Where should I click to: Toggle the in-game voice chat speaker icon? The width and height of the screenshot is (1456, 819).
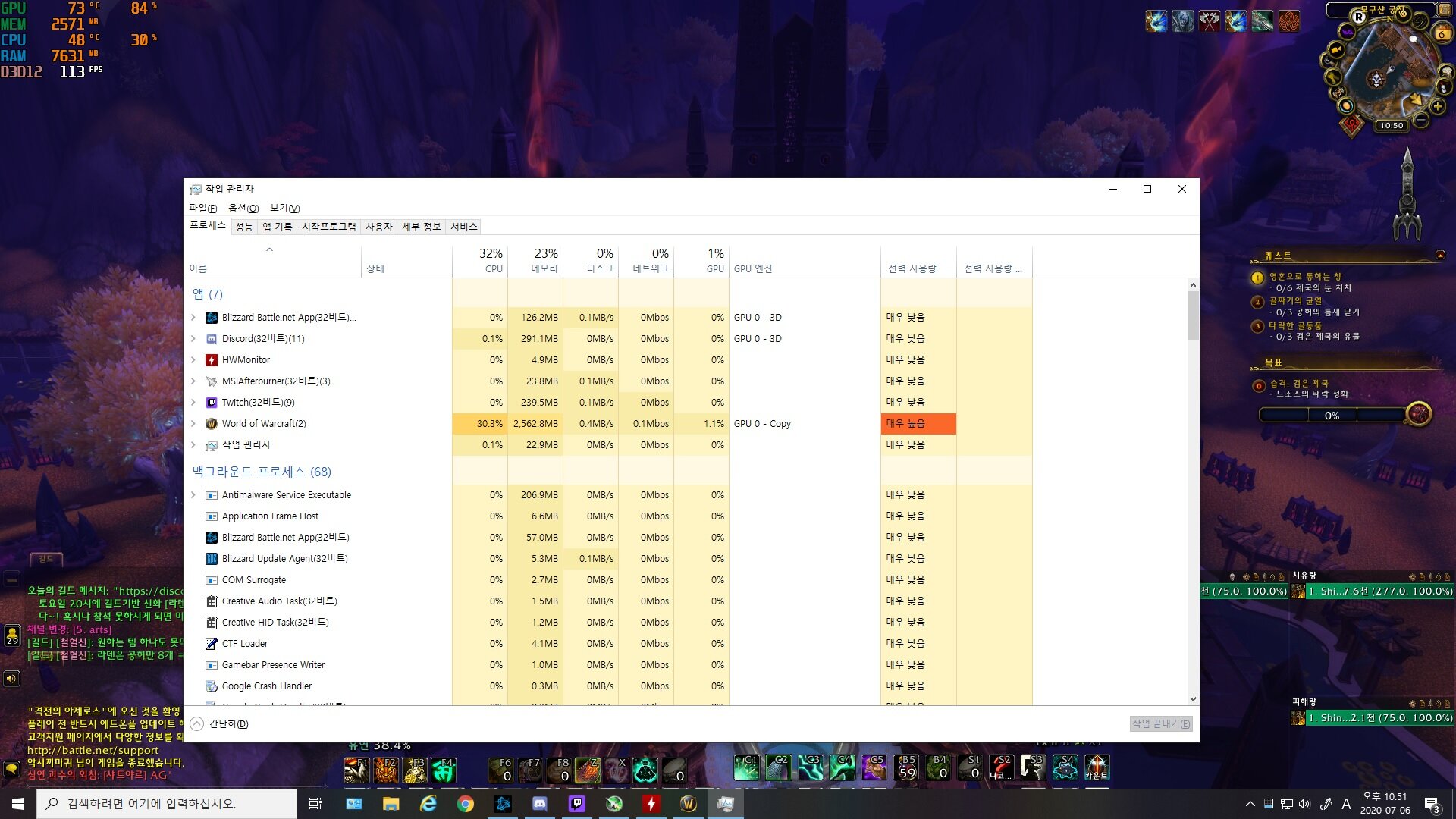[x=11, y=679]
